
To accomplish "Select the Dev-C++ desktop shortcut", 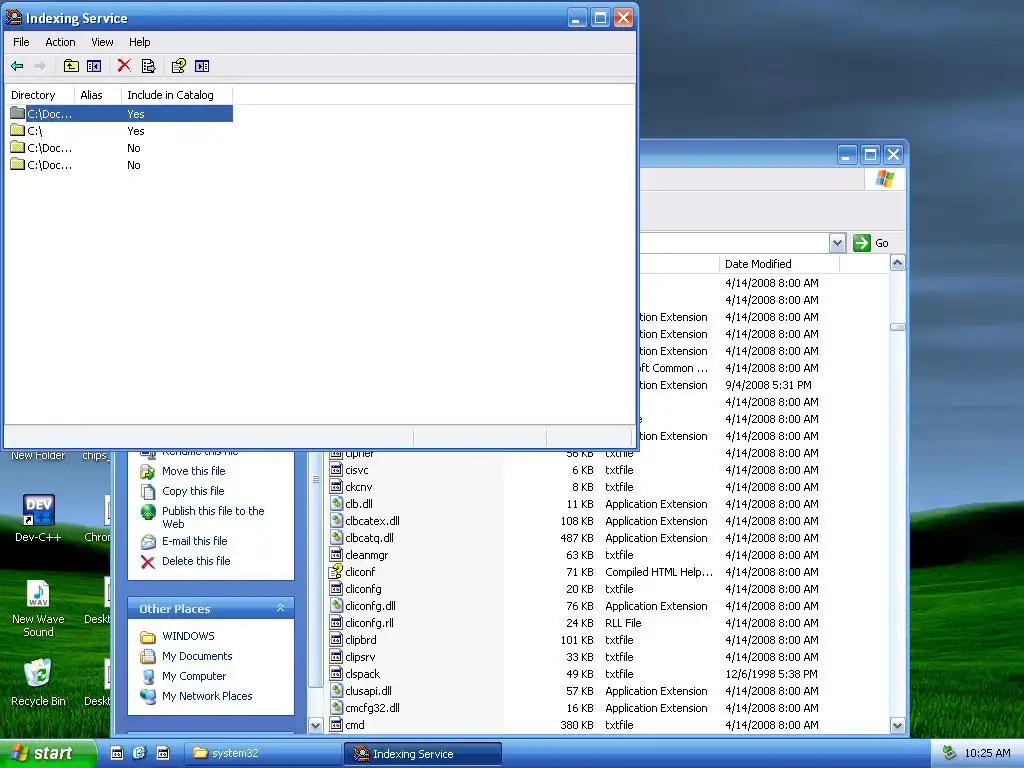I will [38, 518].
